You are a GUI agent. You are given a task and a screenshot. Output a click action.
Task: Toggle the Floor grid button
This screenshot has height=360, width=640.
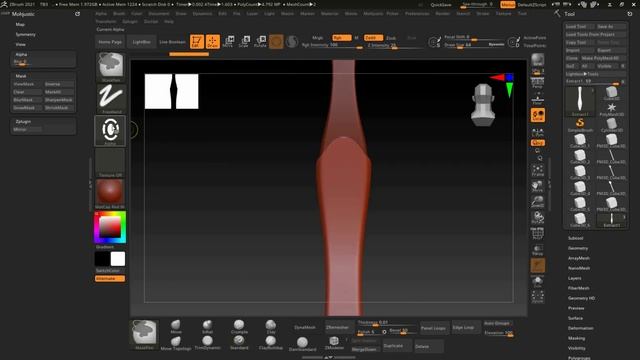tap(538, 99)
